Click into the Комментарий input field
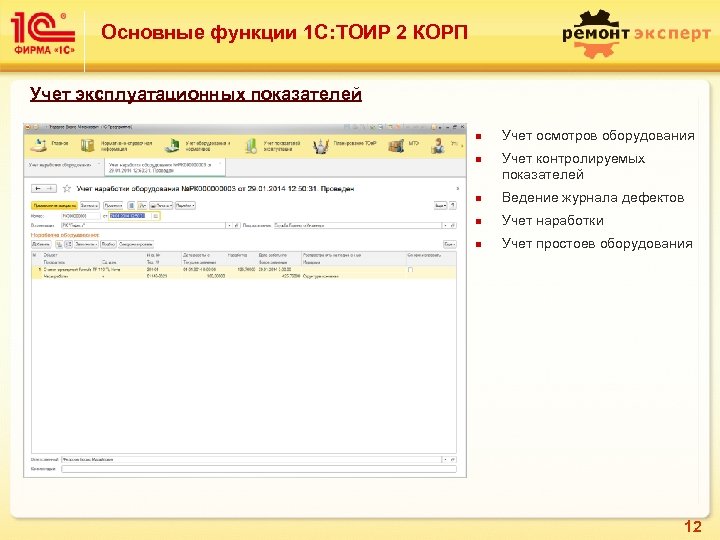Viewport: 720px width, 540px height. click(259, 469)
